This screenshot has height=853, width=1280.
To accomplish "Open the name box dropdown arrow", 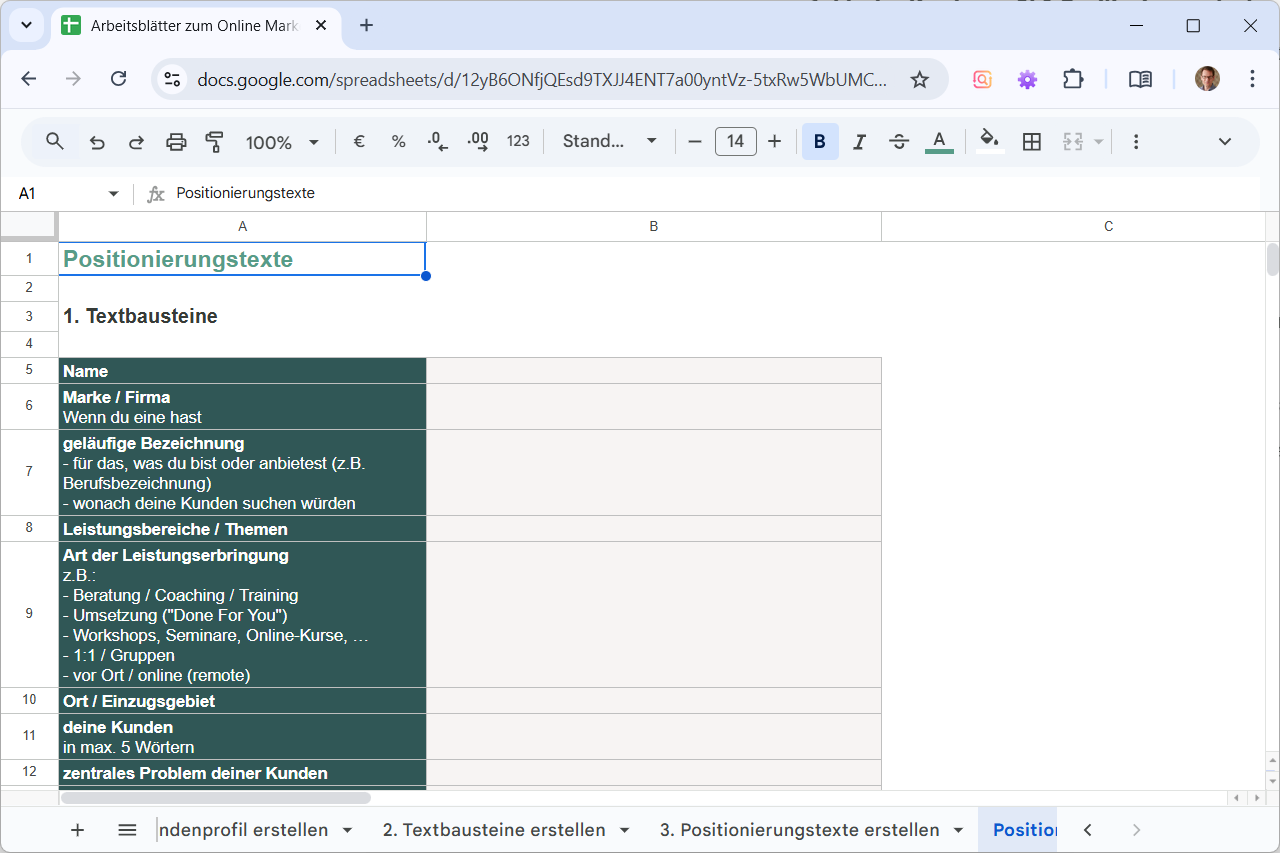I will pyautogui.click(x=113, y=193).
